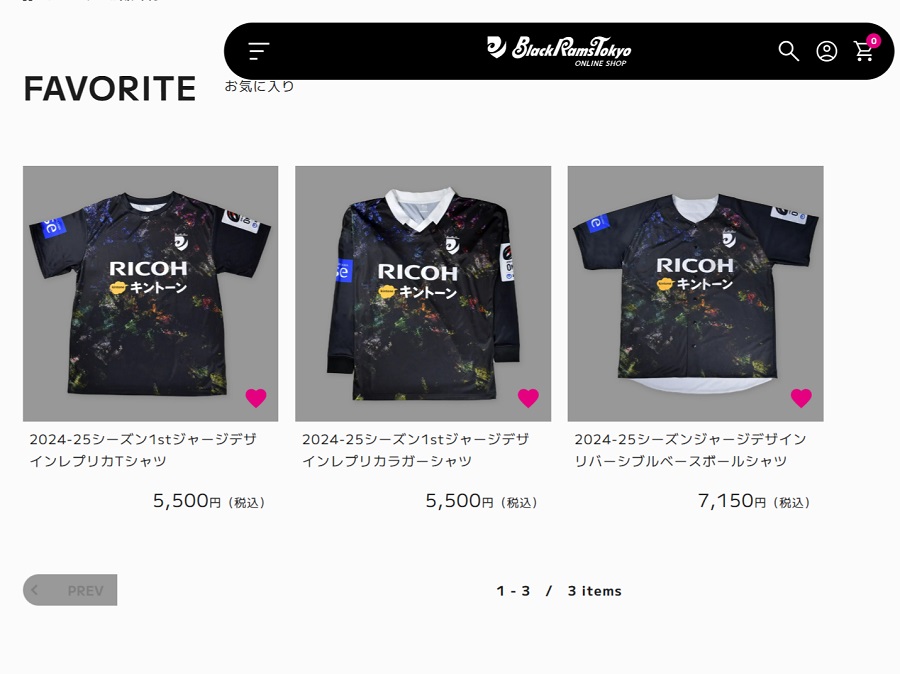This screenshot has width=900, height=674.
Task: Click the first 5,500円 T-shirt price
Action: pyautogui.click(x=208, y=501)
